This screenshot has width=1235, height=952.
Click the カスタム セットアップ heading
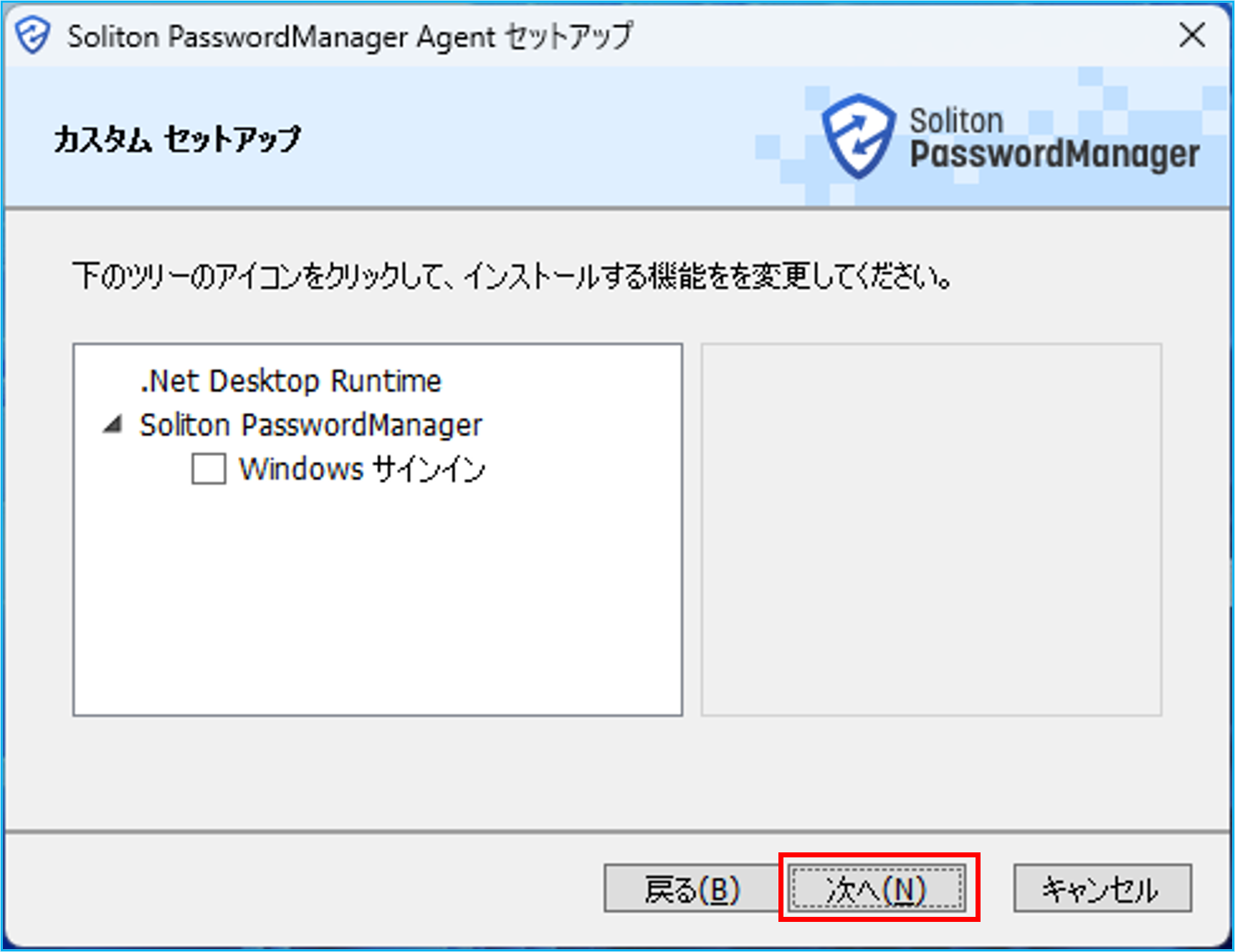pos(178,139)
